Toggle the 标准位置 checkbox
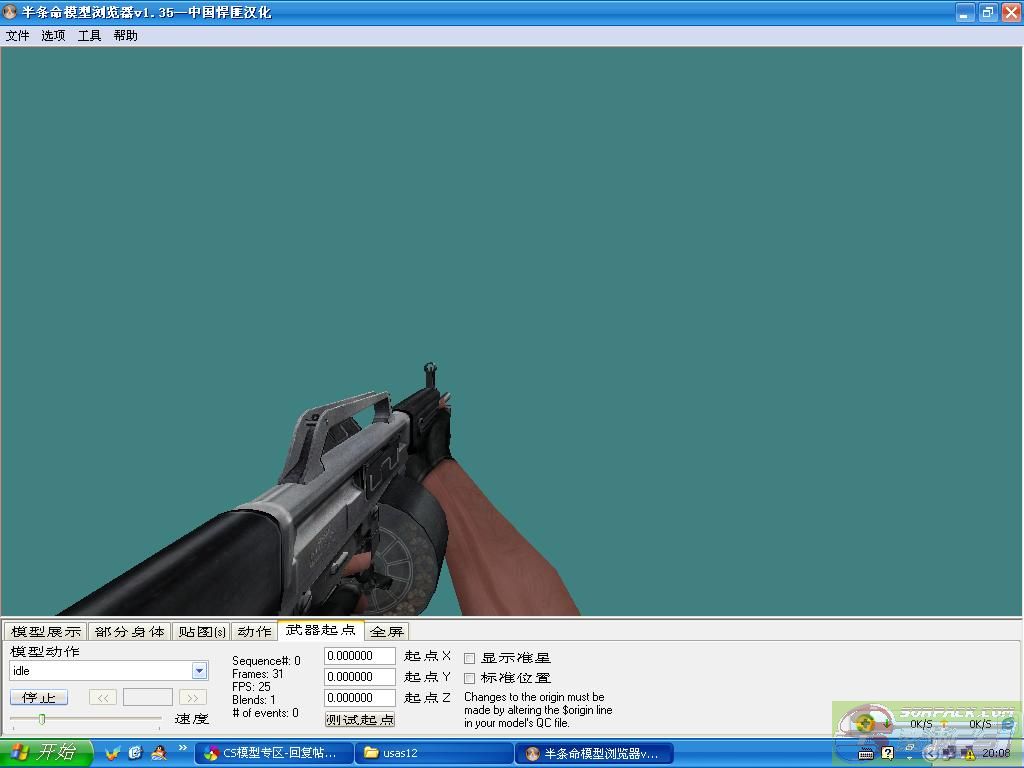1024x768 pixels. pos(470,678)
